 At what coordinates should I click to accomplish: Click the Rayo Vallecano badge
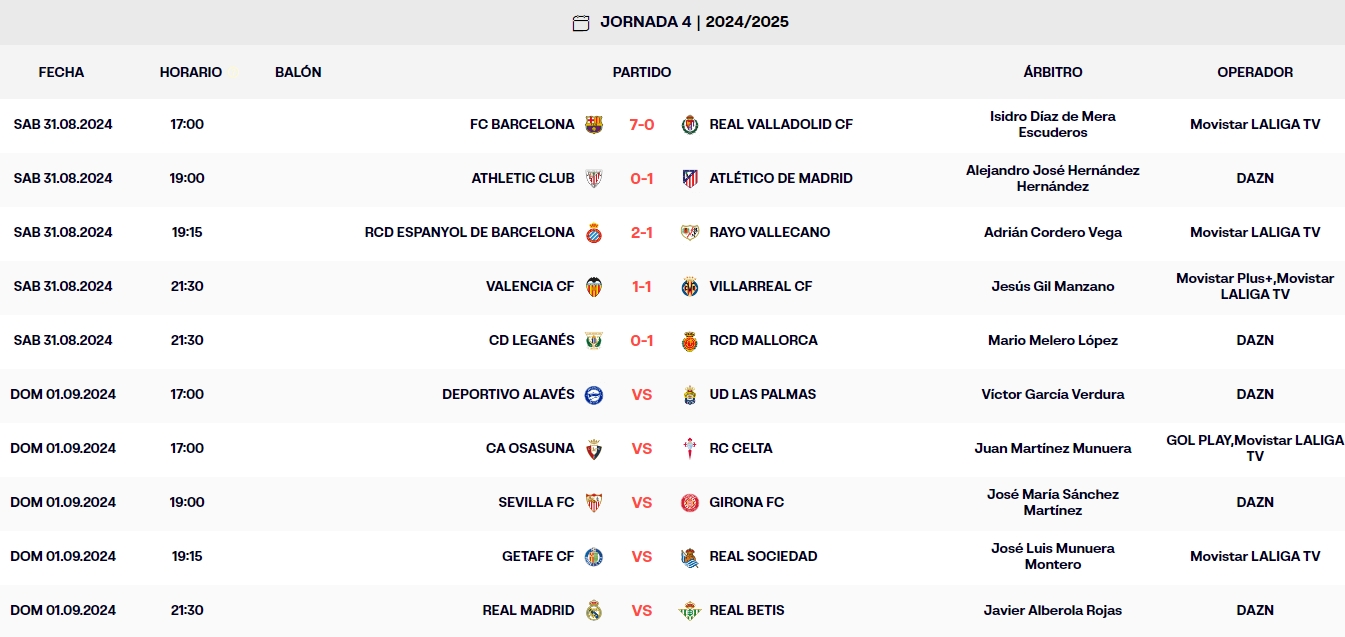(690, 232)
